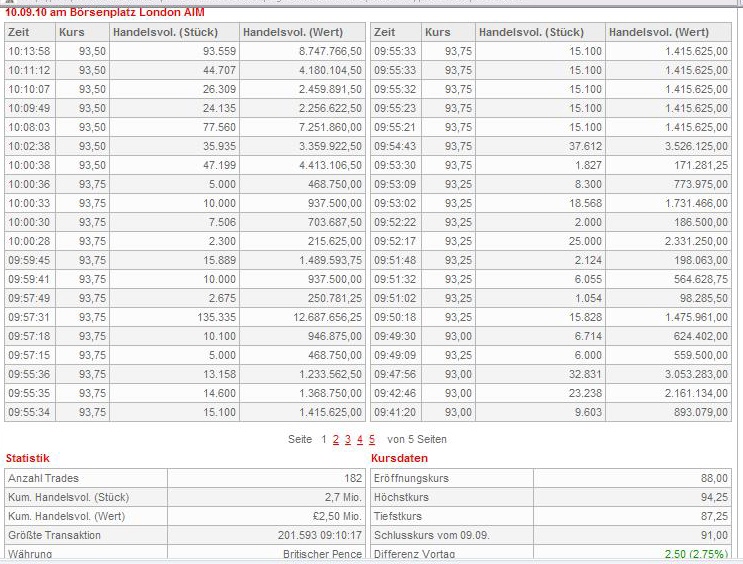
Task: Select the 10:02:38 time cell
Action: (x=30, y=146)
